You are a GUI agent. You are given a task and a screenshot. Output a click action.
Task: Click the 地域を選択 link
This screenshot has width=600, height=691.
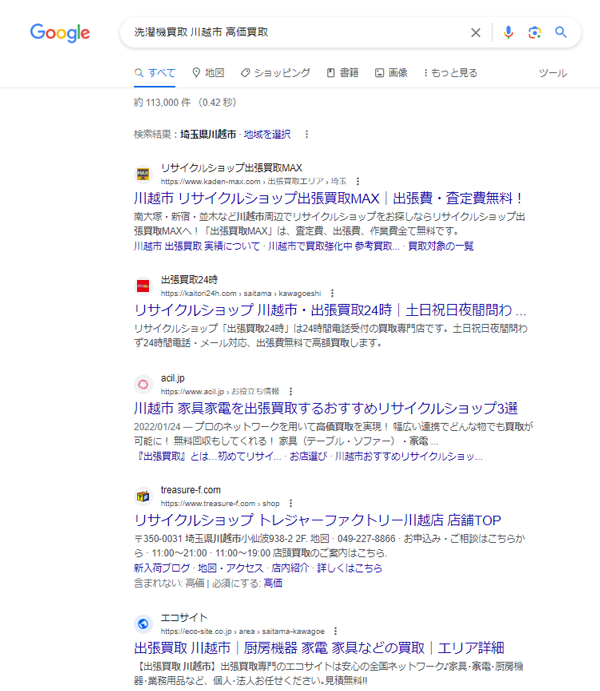point(267,134)
